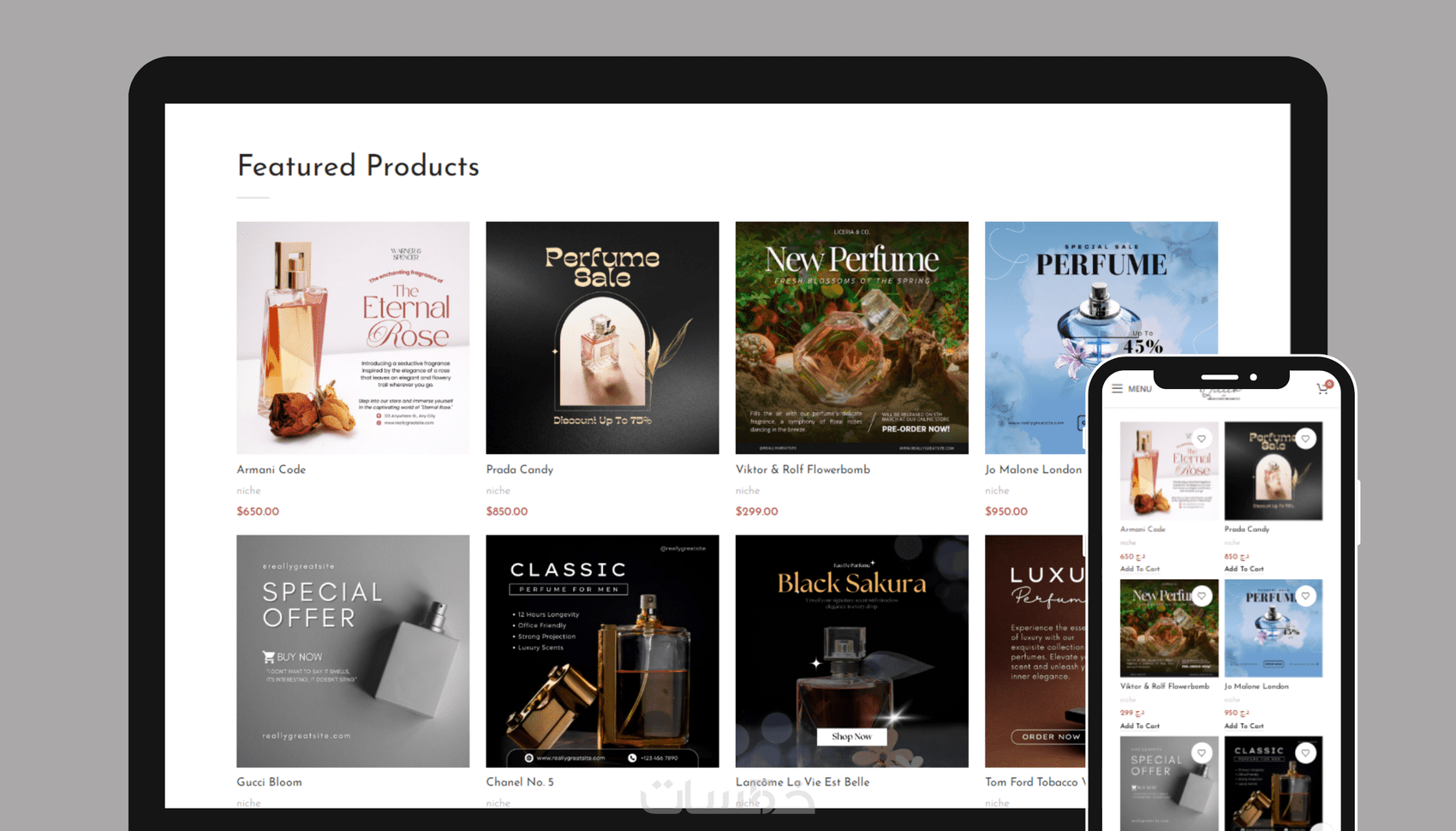
Task: Open the Perfume Sale product image on tablet
Action: pos(602,338)
